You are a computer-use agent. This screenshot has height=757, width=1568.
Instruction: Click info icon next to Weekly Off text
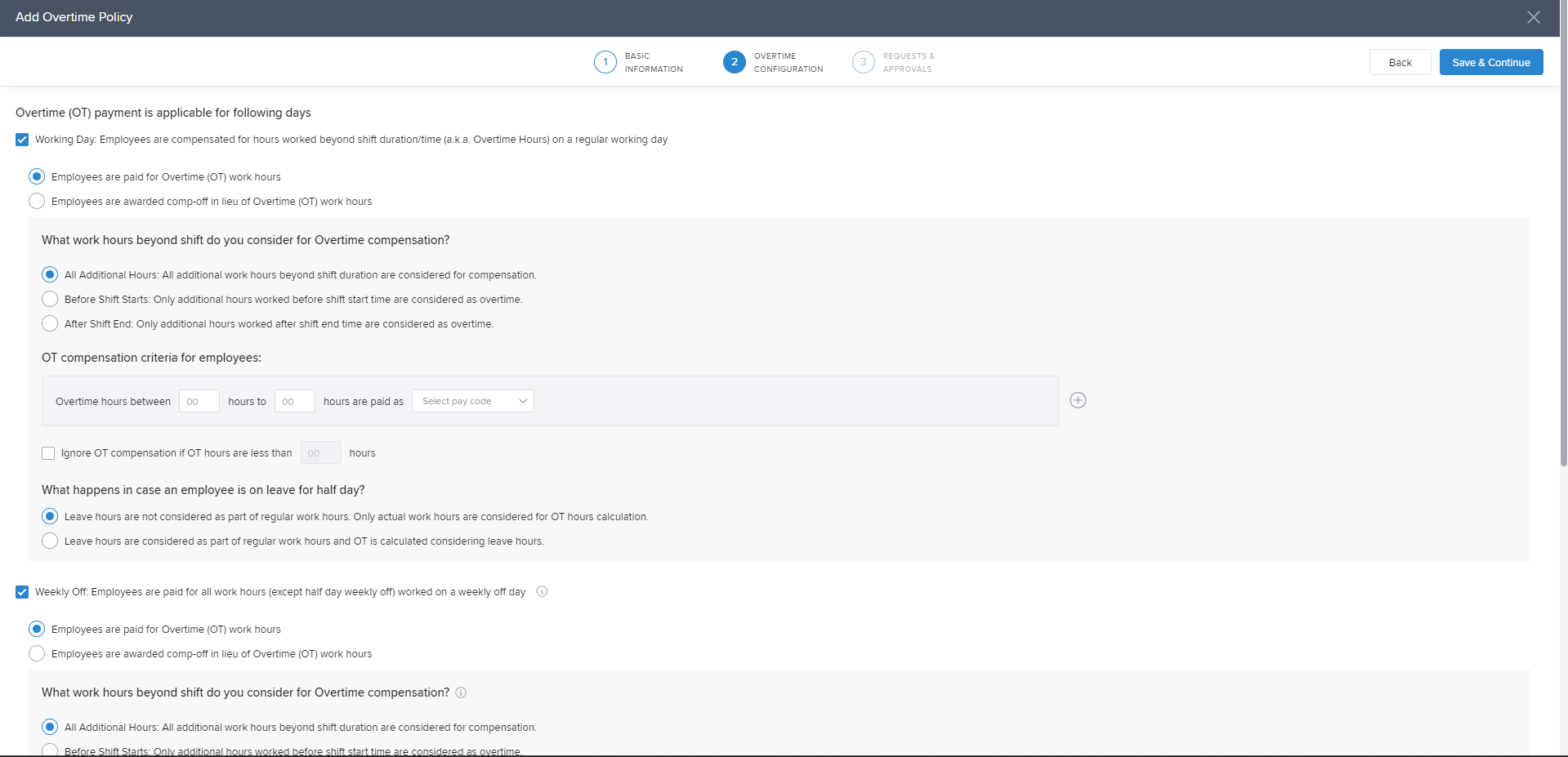pyautogui.click(x=542, y=592)
